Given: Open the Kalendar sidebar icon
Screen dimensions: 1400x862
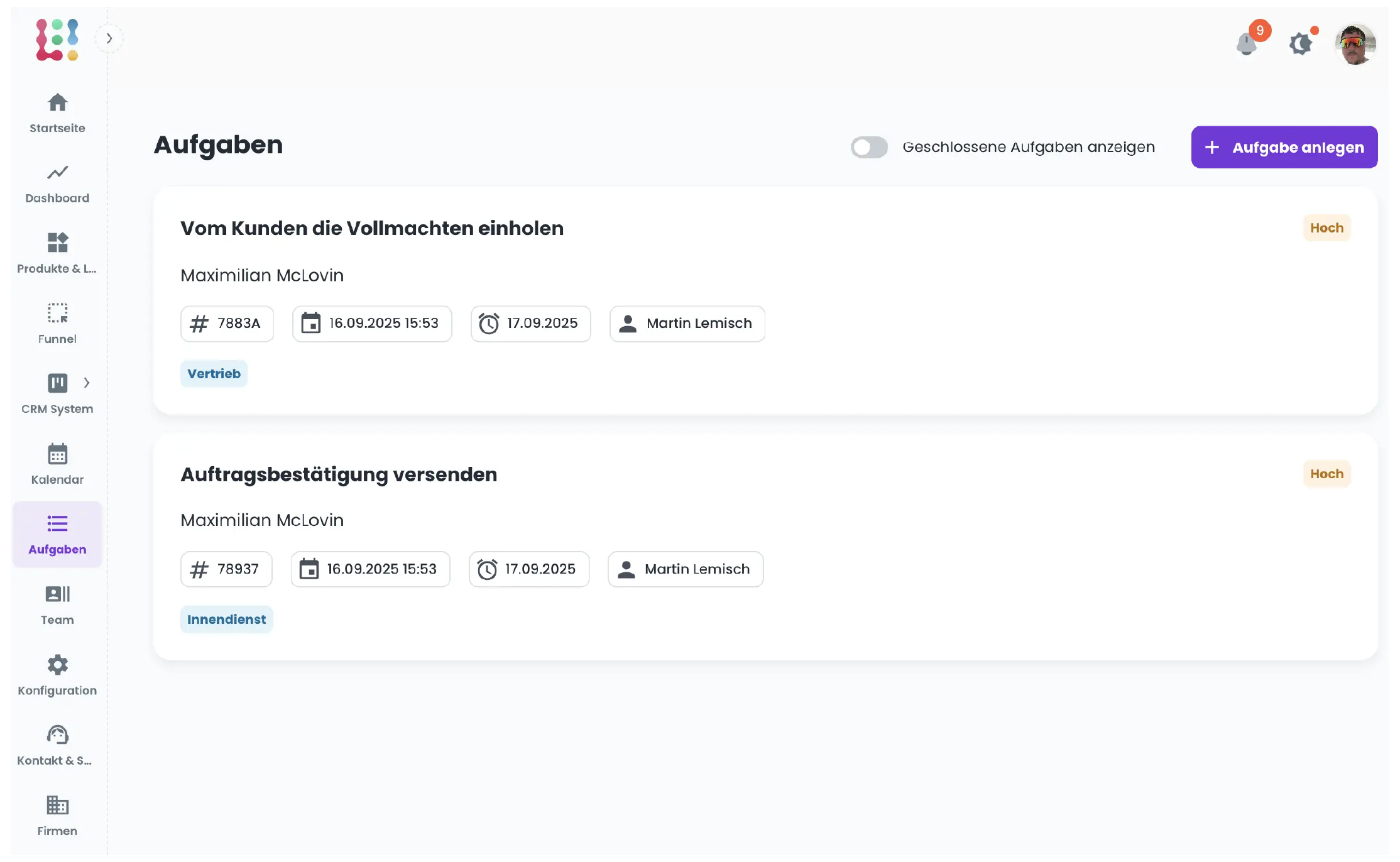Looking at the screenshot, I should click(57, 454).
